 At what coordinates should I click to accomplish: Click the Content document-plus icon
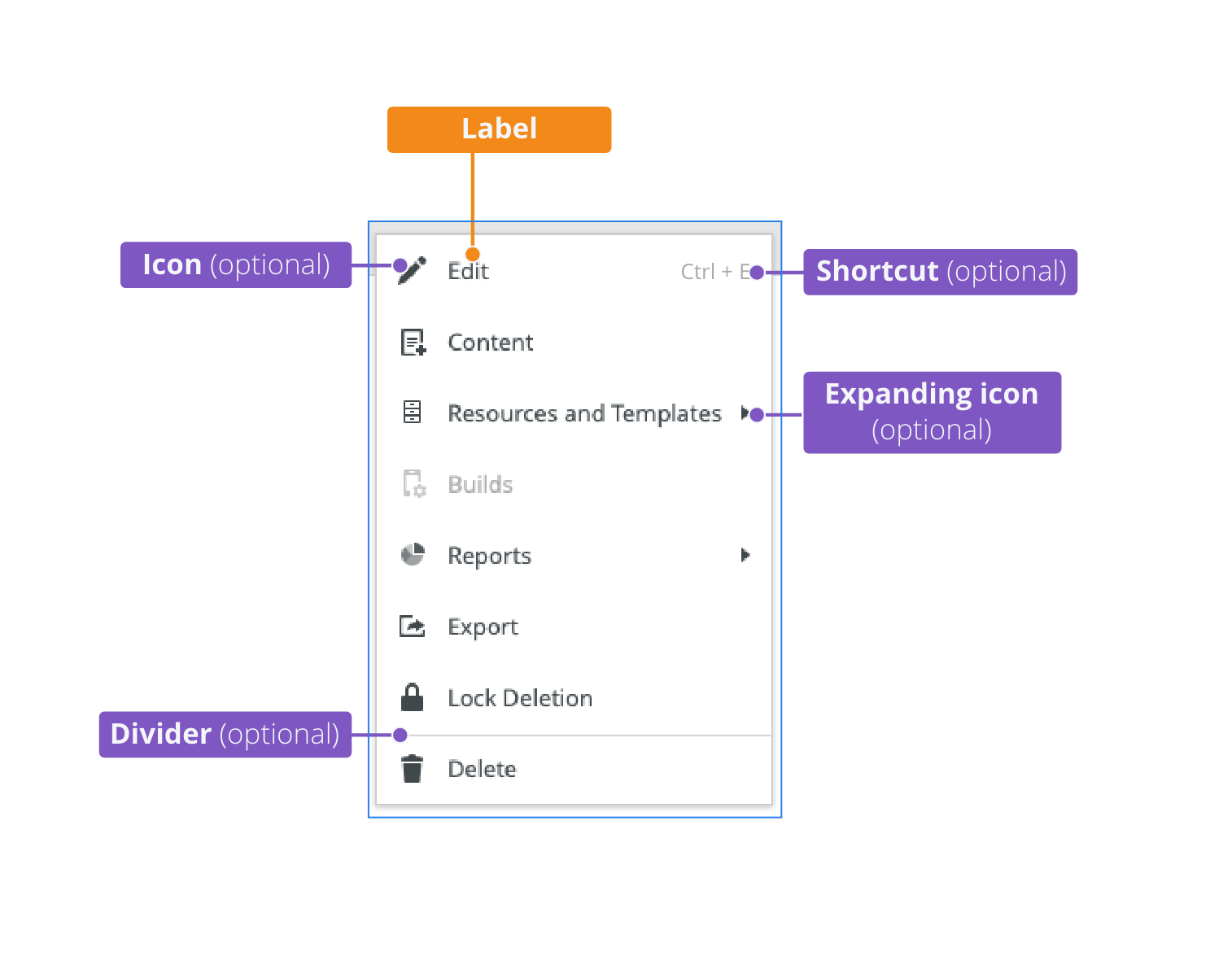pyautogui.click(x=413, y=343)
